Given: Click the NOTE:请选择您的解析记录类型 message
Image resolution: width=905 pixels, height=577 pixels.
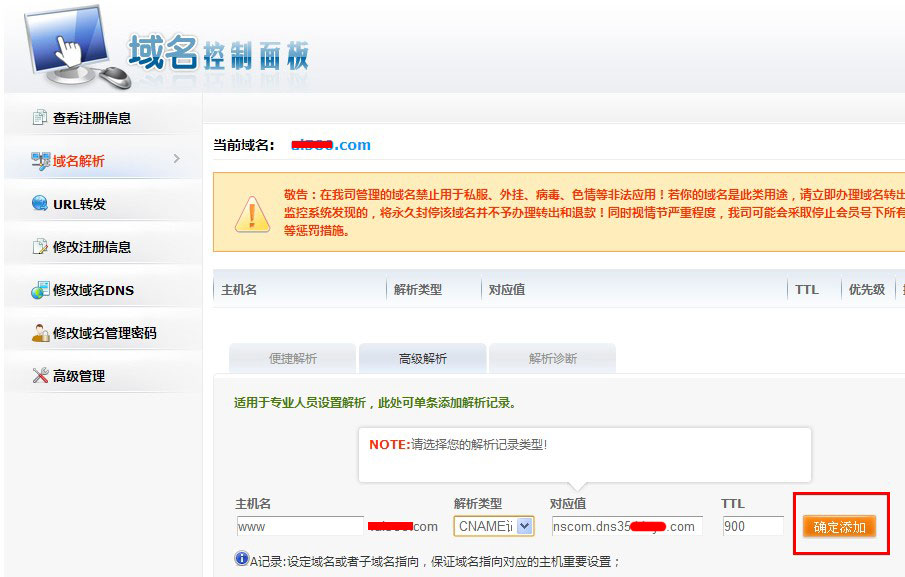Looking at the screenshot, I should 458,445.
